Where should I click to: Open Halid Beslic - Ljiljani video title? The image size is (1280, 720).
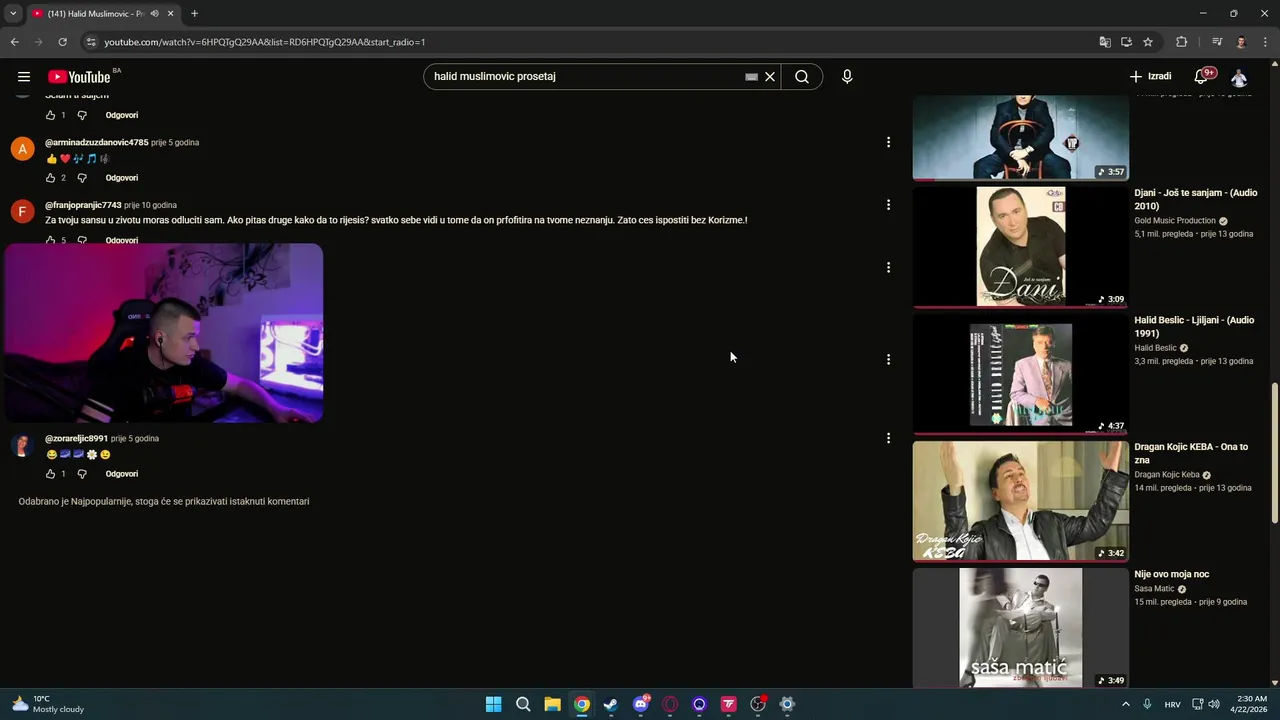coord(1194,326)
